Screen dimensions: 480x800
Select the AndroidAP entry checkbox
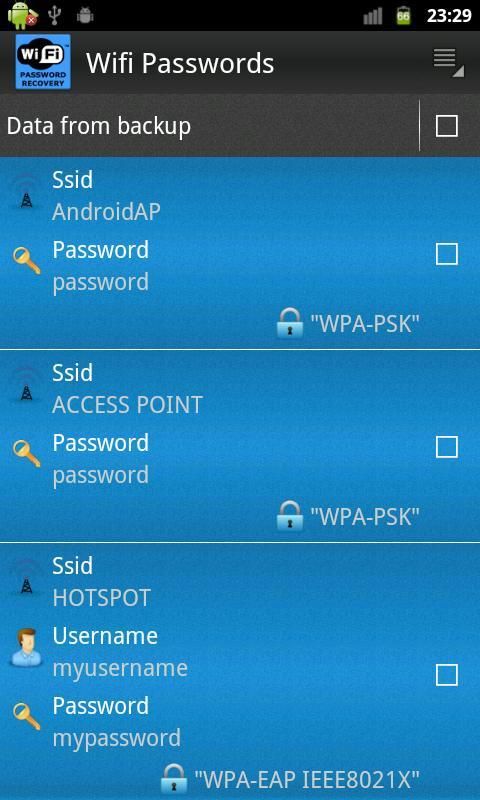pos(446,254)
